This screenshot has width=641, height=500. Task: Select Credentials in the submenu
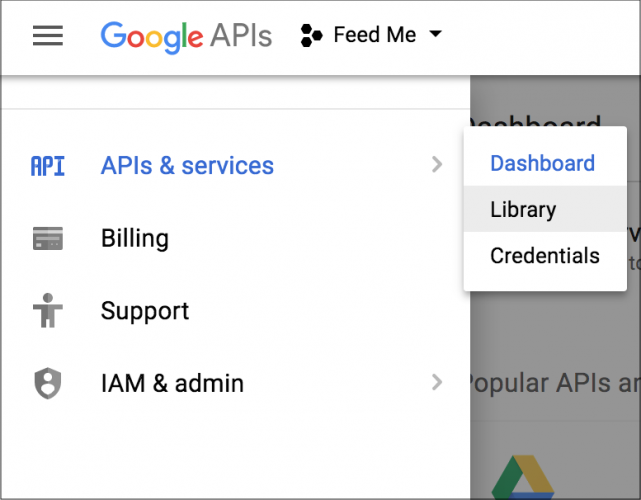[x=545, y=256]
